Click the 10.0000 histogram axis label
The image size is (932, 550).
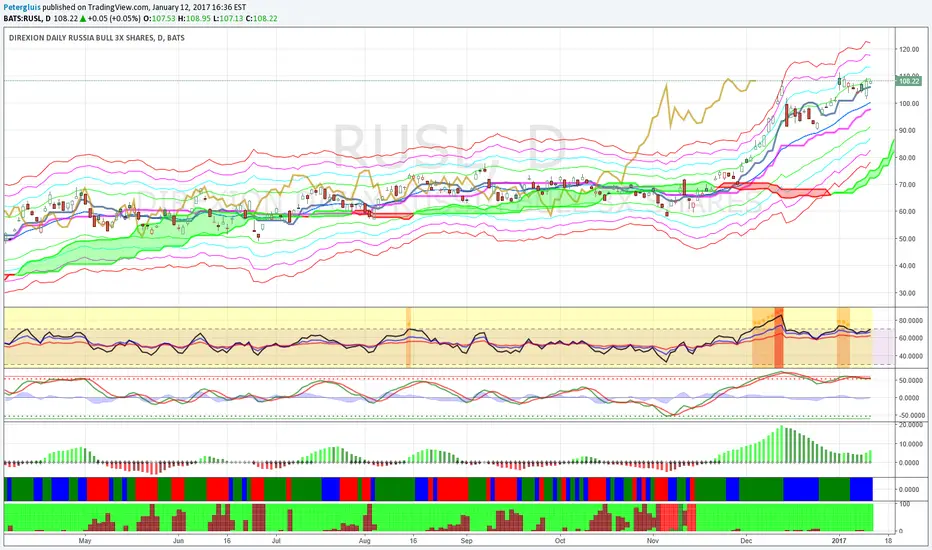(910, 444)
